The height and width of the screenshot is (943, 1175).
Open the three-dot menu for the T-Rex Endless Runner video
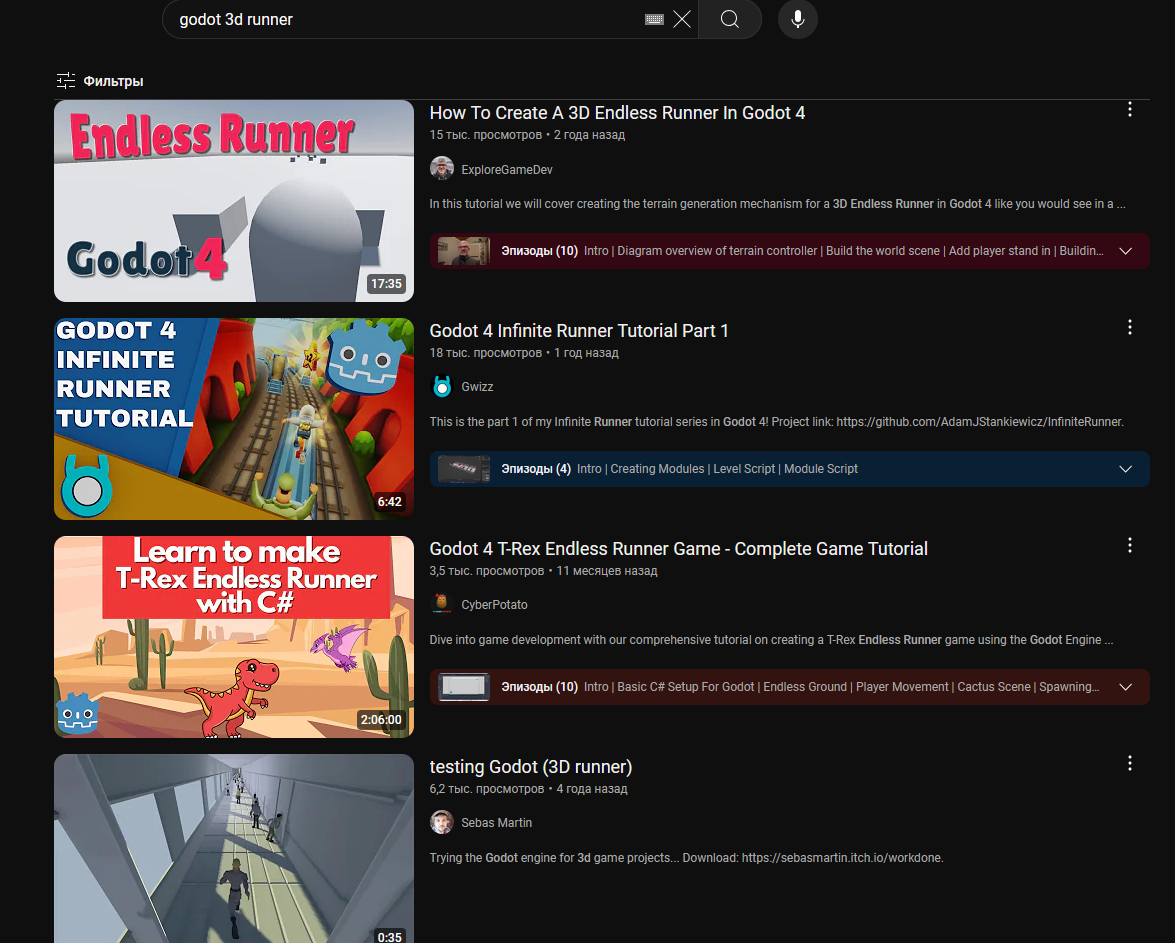1130,546
